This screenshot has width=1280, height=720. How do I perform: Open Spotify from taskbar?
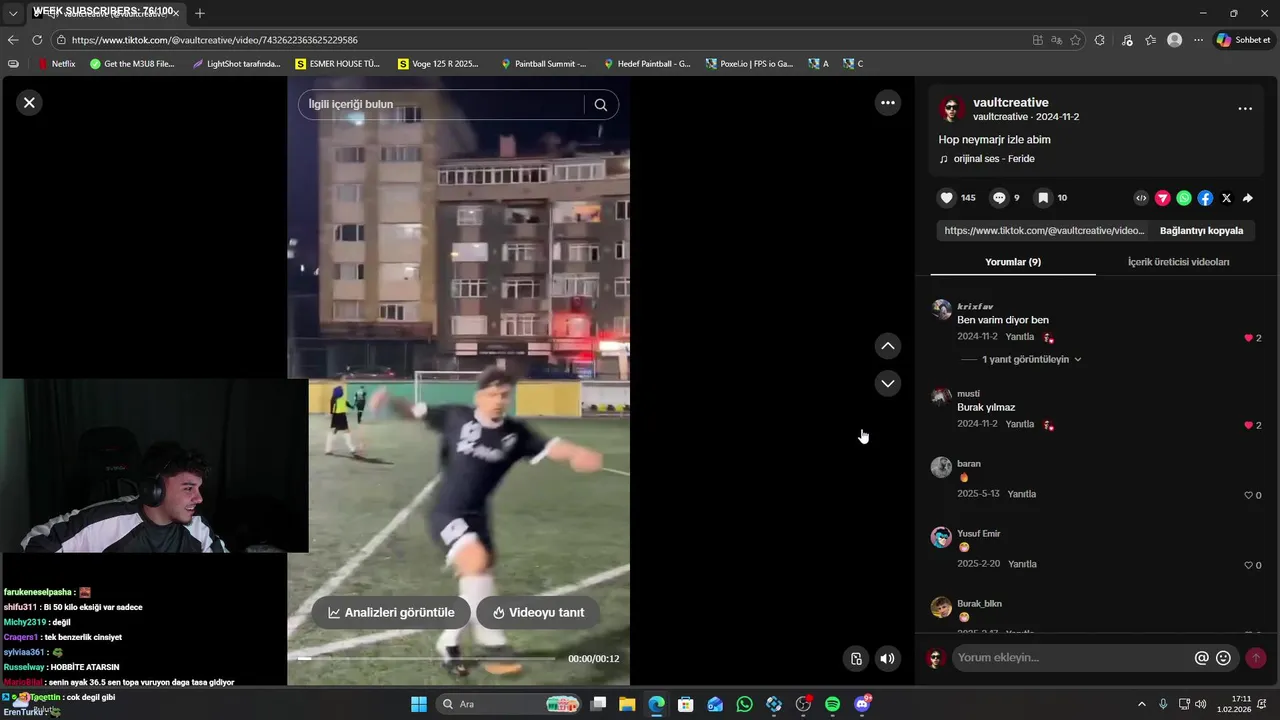tap(833, 704)
